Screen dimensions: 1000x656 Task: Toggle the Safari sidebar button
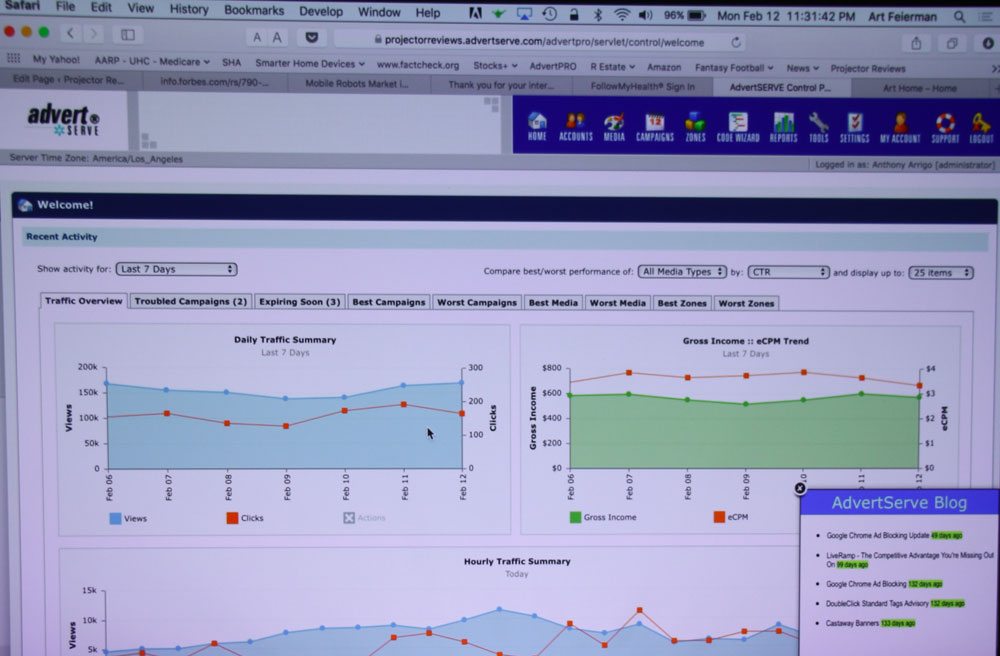(128, 34)
